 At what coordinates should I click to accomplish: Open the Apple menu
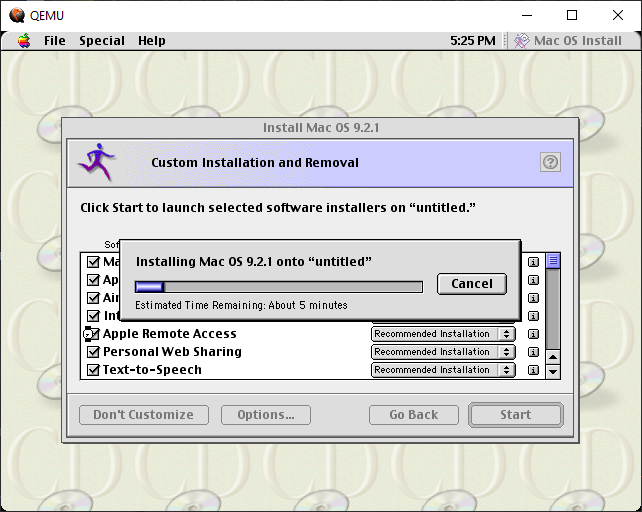[23, 41]
